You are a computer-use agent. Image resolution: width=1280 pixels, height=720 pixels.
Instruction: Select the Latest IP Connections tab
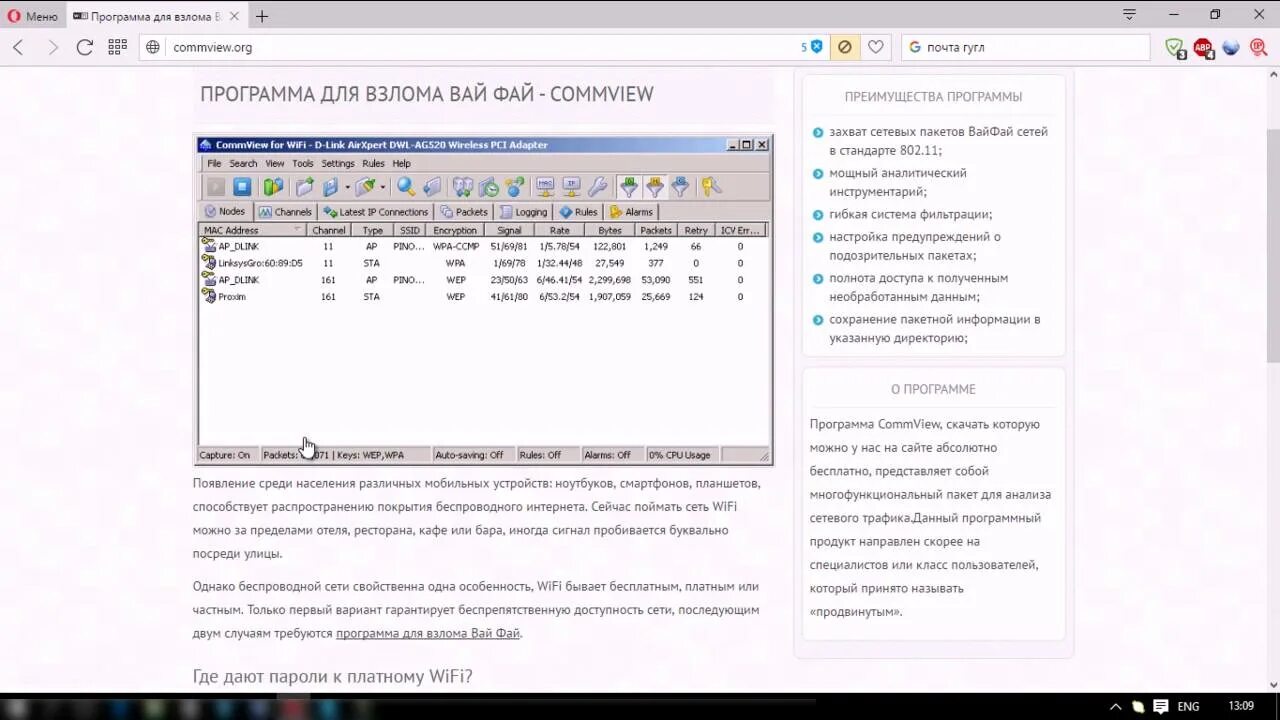tap(375, 212)
